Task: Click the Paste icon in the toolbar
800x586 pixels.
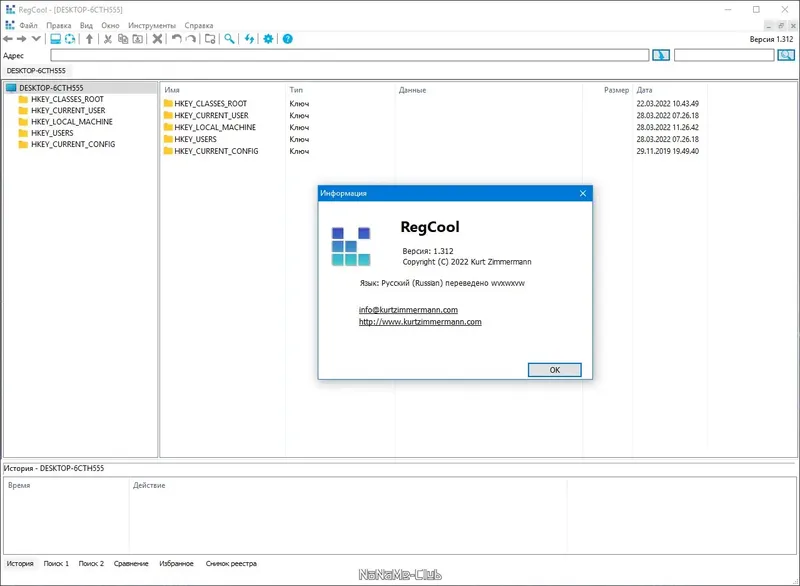Action: (x=138, y=39)
